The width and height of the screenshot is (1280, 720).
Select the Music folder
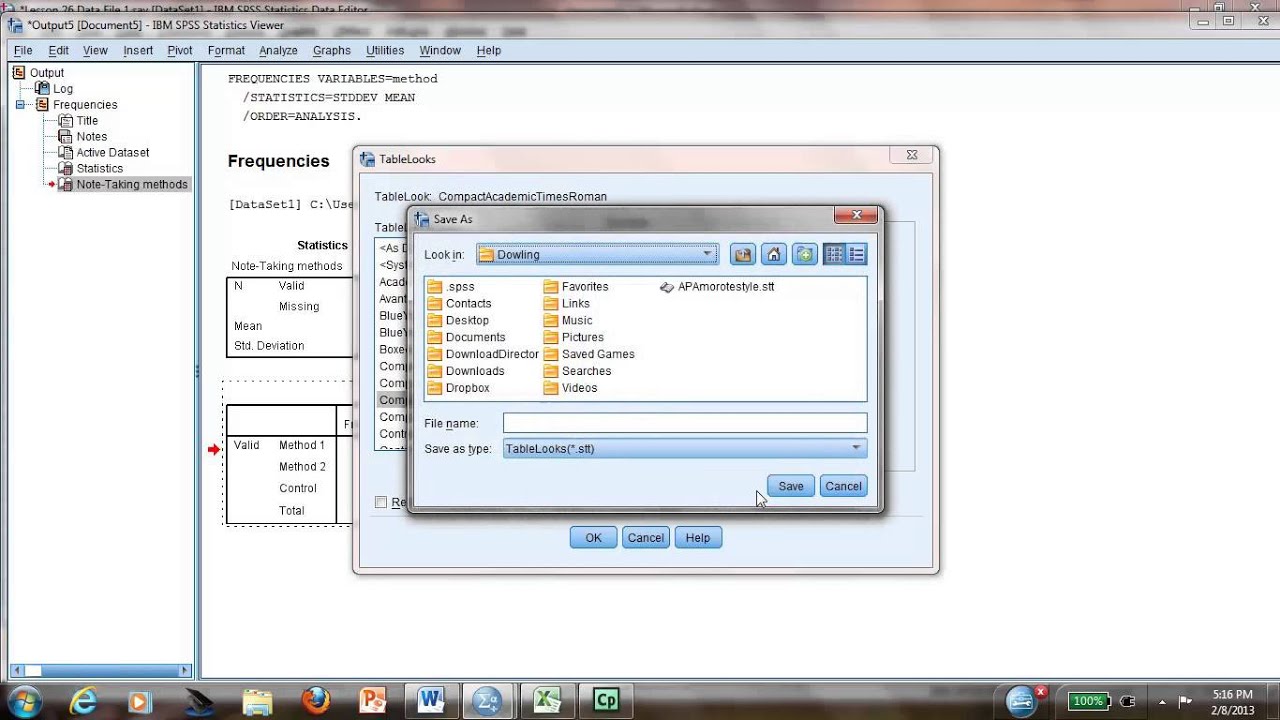(568, 321)
